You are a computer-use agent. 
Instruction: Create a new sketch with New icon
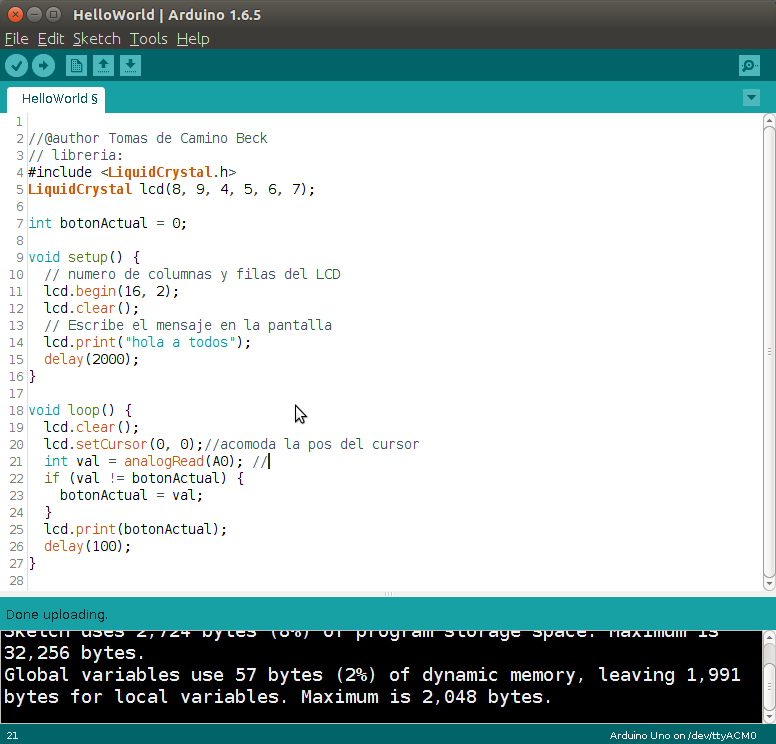76,65
